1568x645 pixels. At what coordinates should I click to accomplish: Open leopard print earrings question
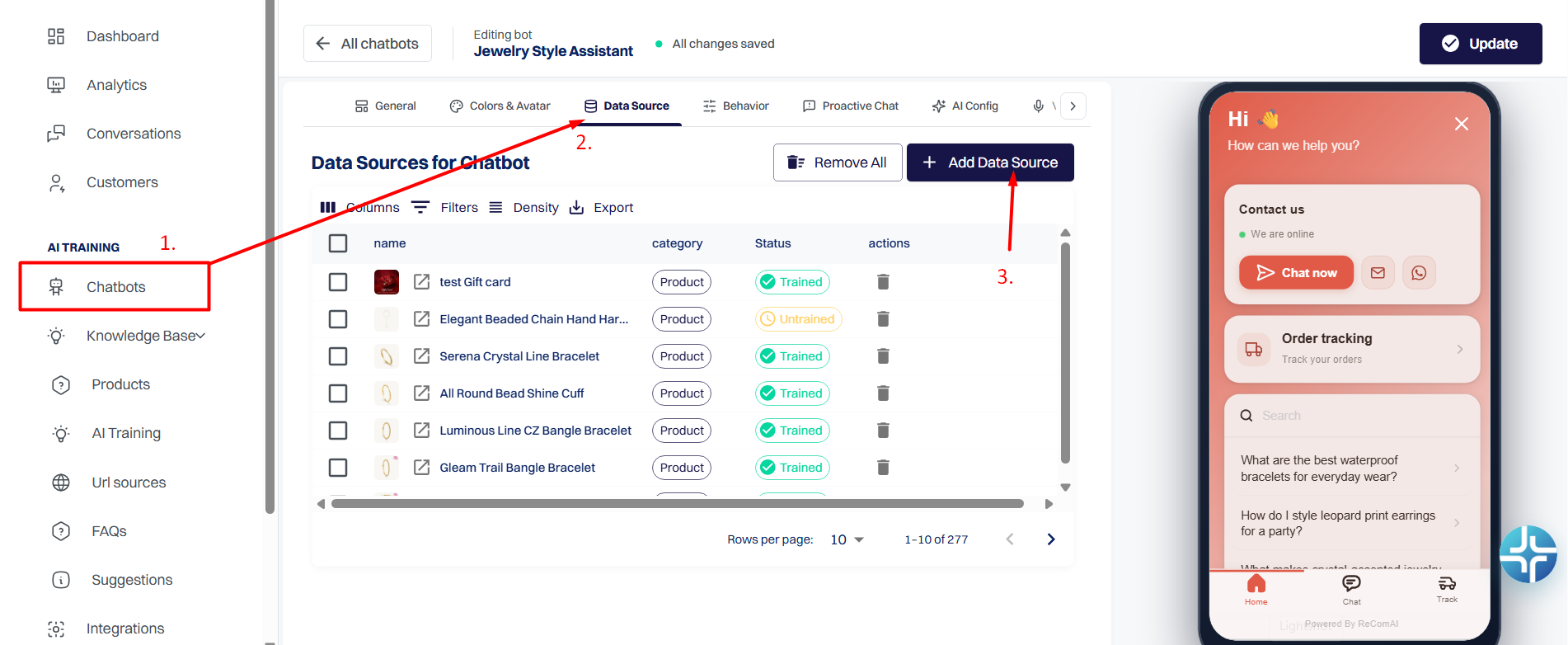coord(1352,523)
